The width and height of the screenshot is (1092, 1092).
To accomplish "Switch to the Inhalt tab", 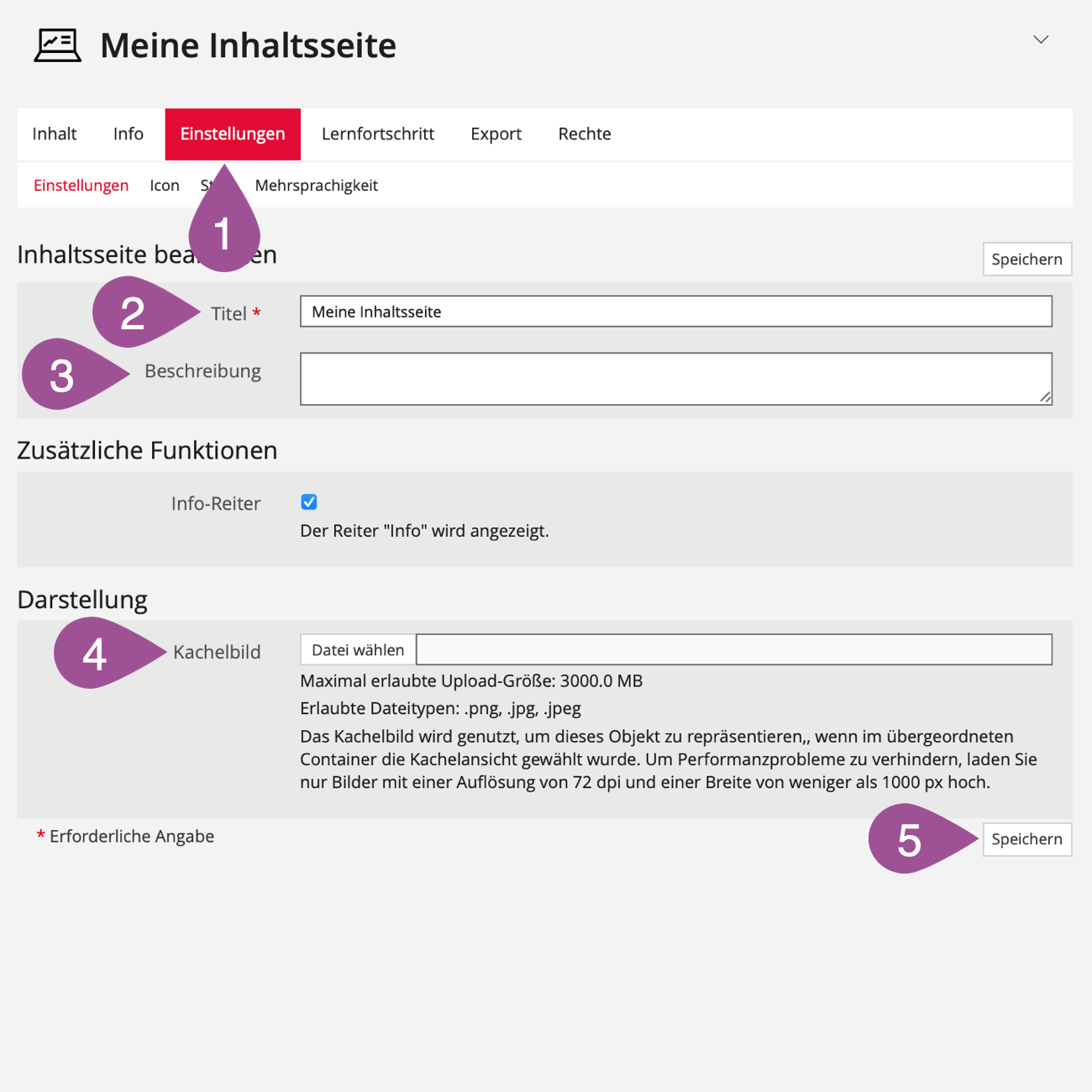I will (55, 134).
